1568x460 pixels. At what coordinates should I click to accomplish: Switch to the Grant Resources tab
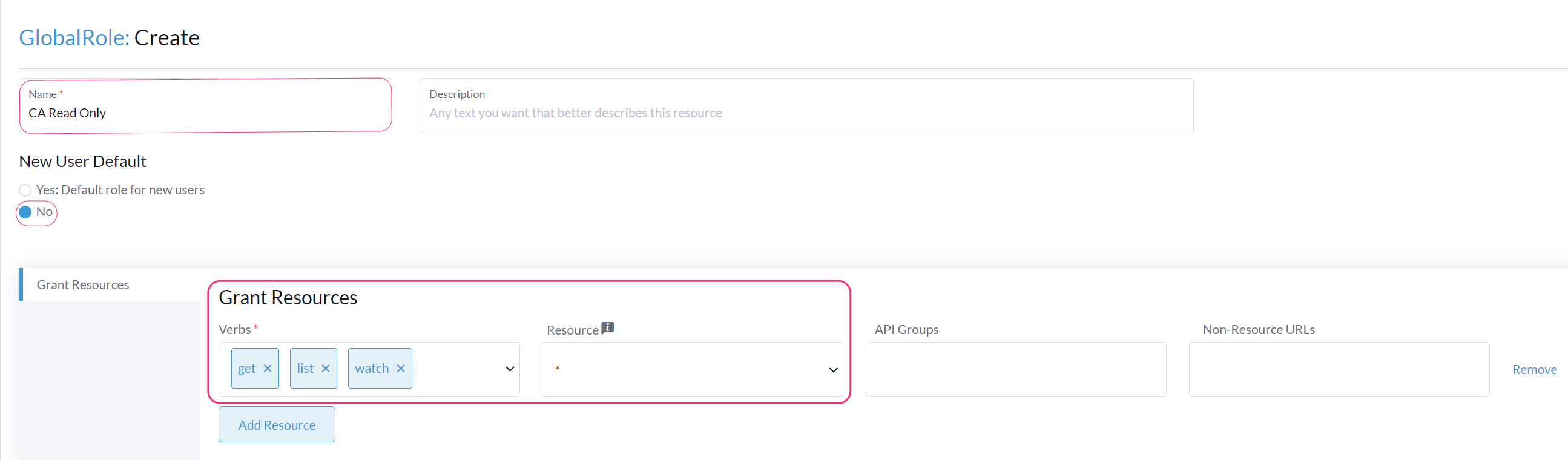coord(83,284)
